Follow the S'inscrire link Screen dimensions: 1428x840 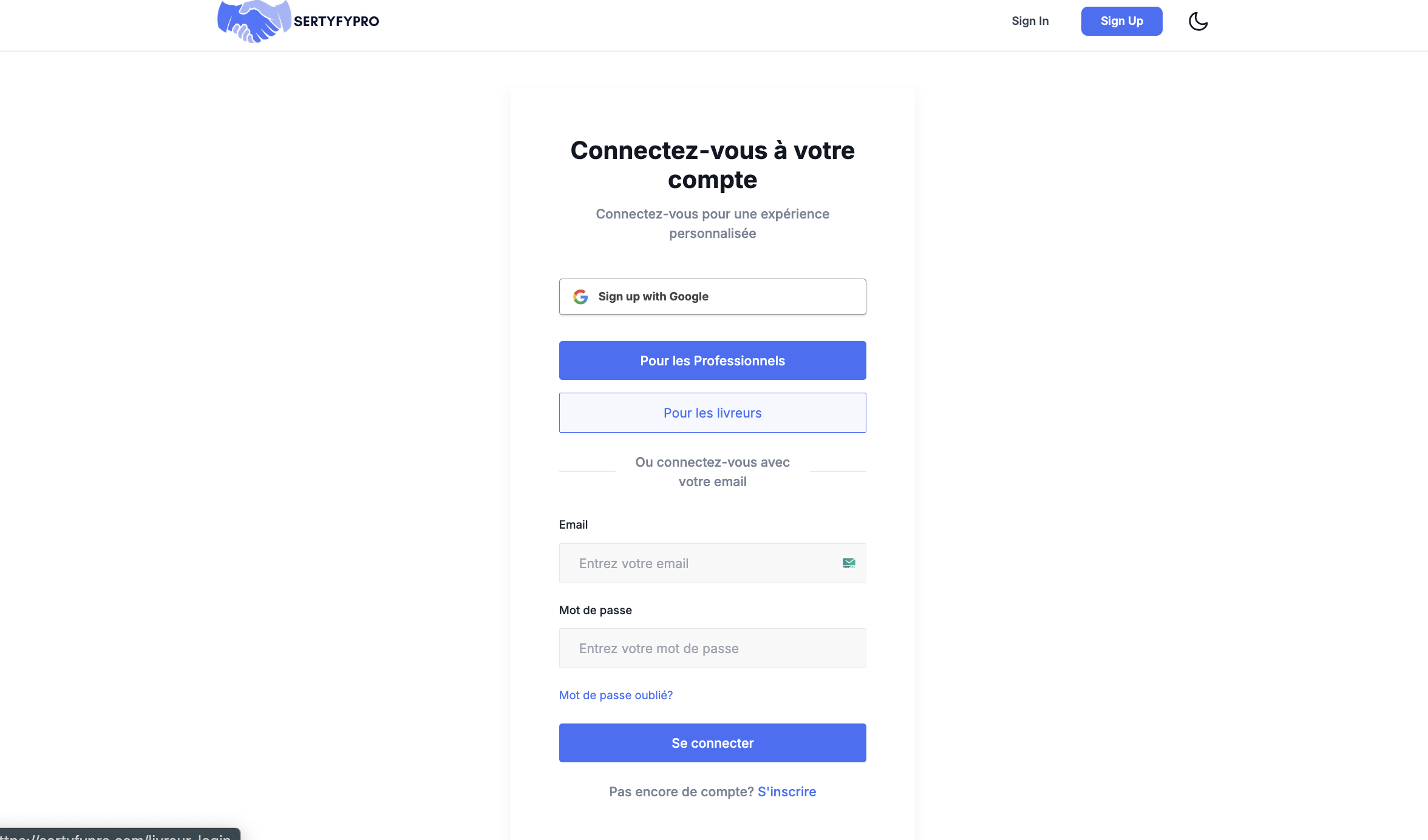[x=787, y=791]
